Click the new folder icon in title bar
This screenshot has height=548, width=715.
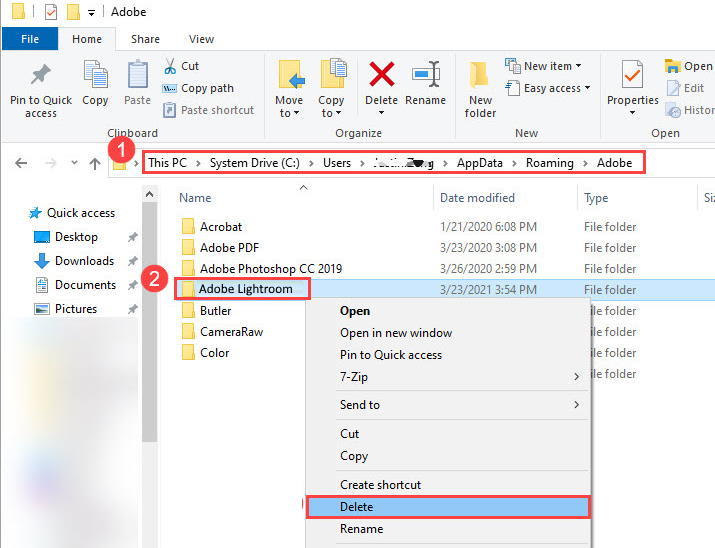click(73, 12)
